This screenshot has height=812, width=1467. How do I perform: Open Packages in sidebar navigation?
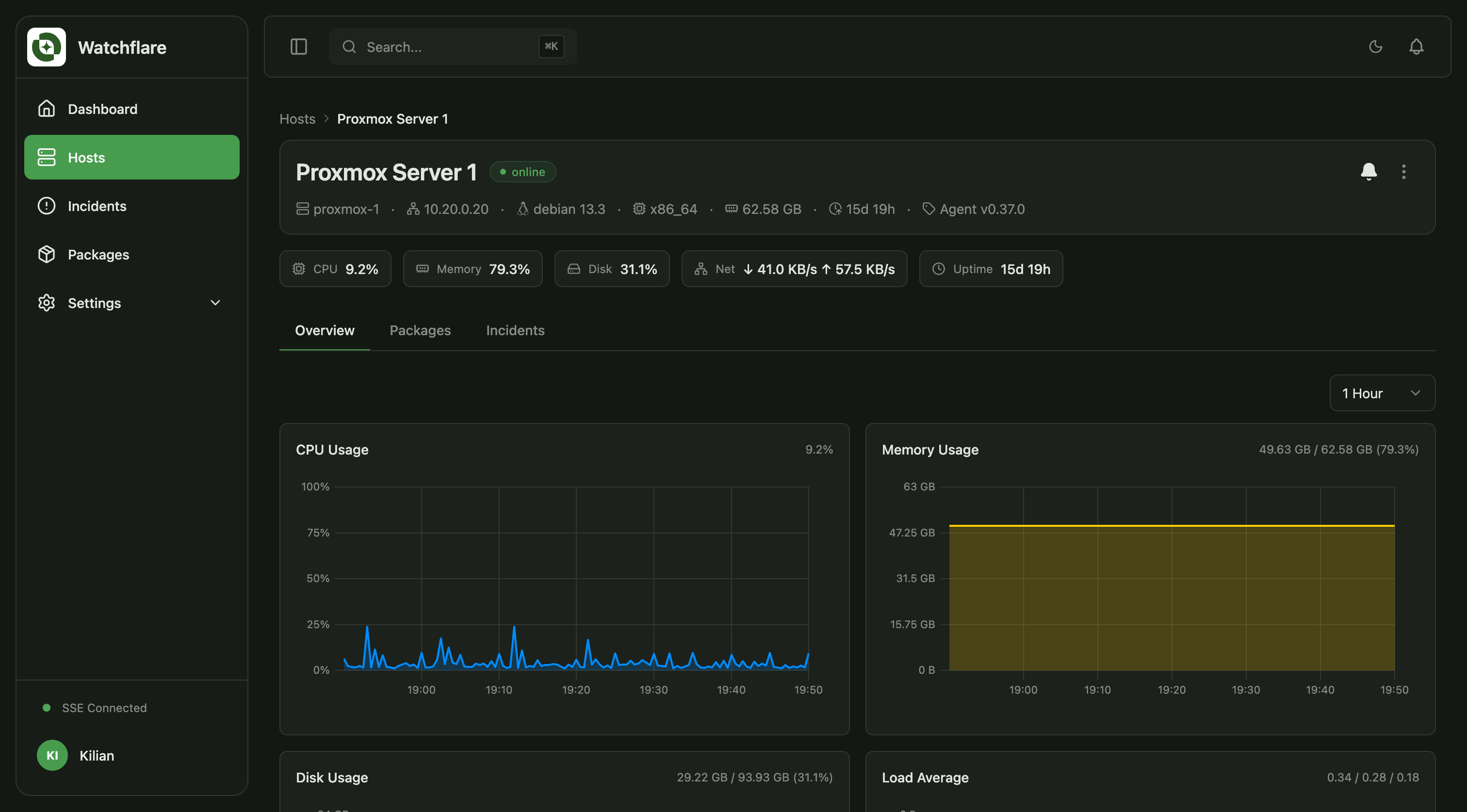[131, 254]
